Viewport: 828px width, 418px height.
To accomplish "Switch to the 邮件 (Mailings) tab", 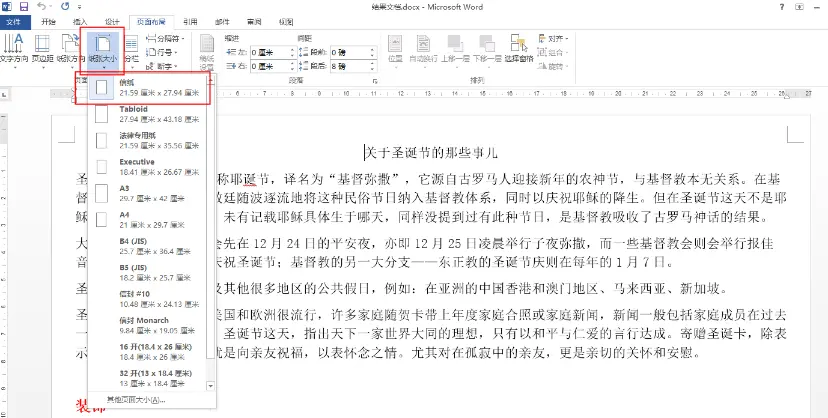I will point(222,22).
